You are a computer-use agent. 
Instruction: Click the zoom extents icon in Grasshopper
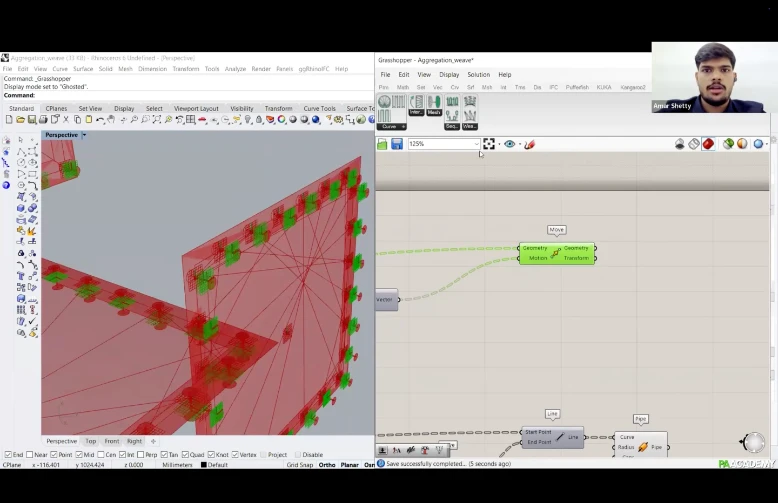click(489, 144)
